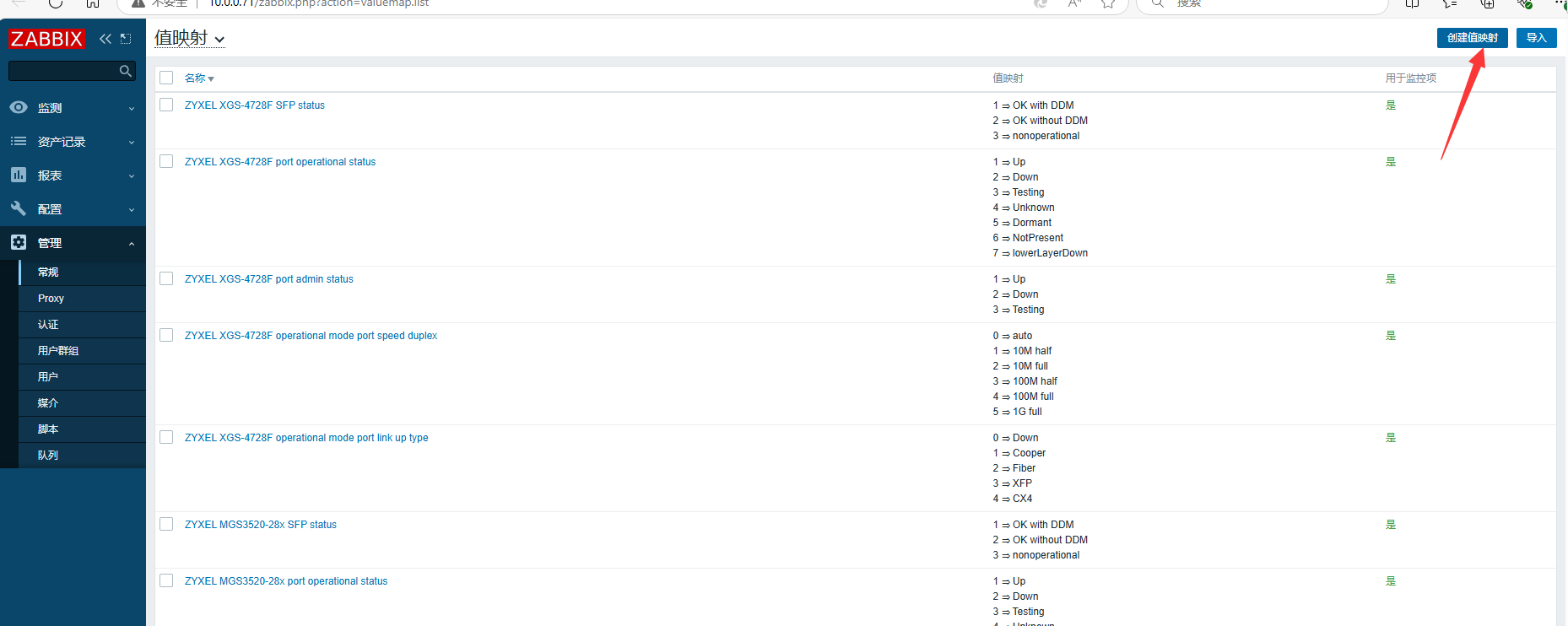Tick the select-all checkbox in header

pyautogui.click(x=166, y=78)
